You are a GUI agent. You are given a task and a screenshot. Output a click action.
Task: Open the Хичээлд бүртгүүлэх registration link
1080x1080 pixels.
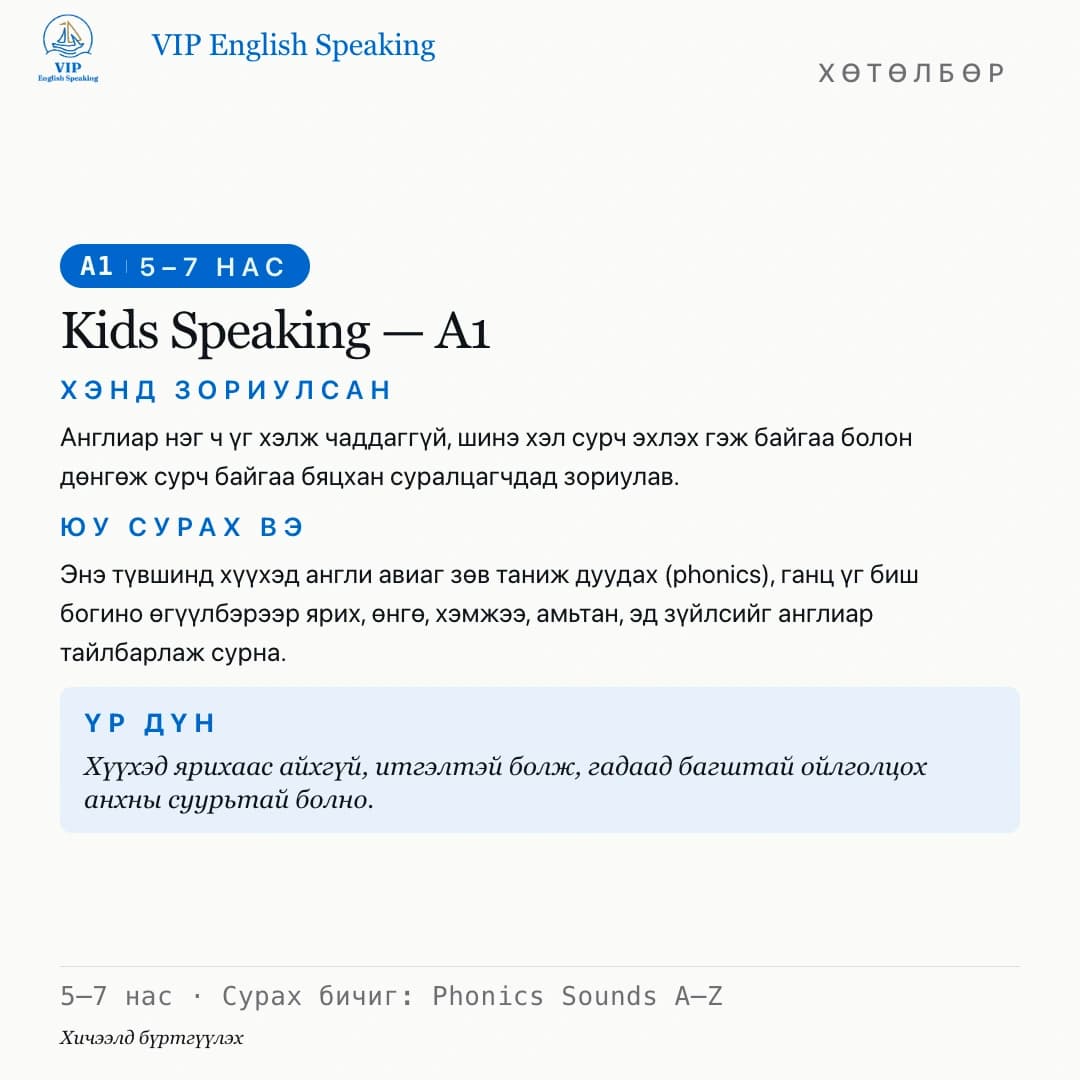[x=152, y=1038]
